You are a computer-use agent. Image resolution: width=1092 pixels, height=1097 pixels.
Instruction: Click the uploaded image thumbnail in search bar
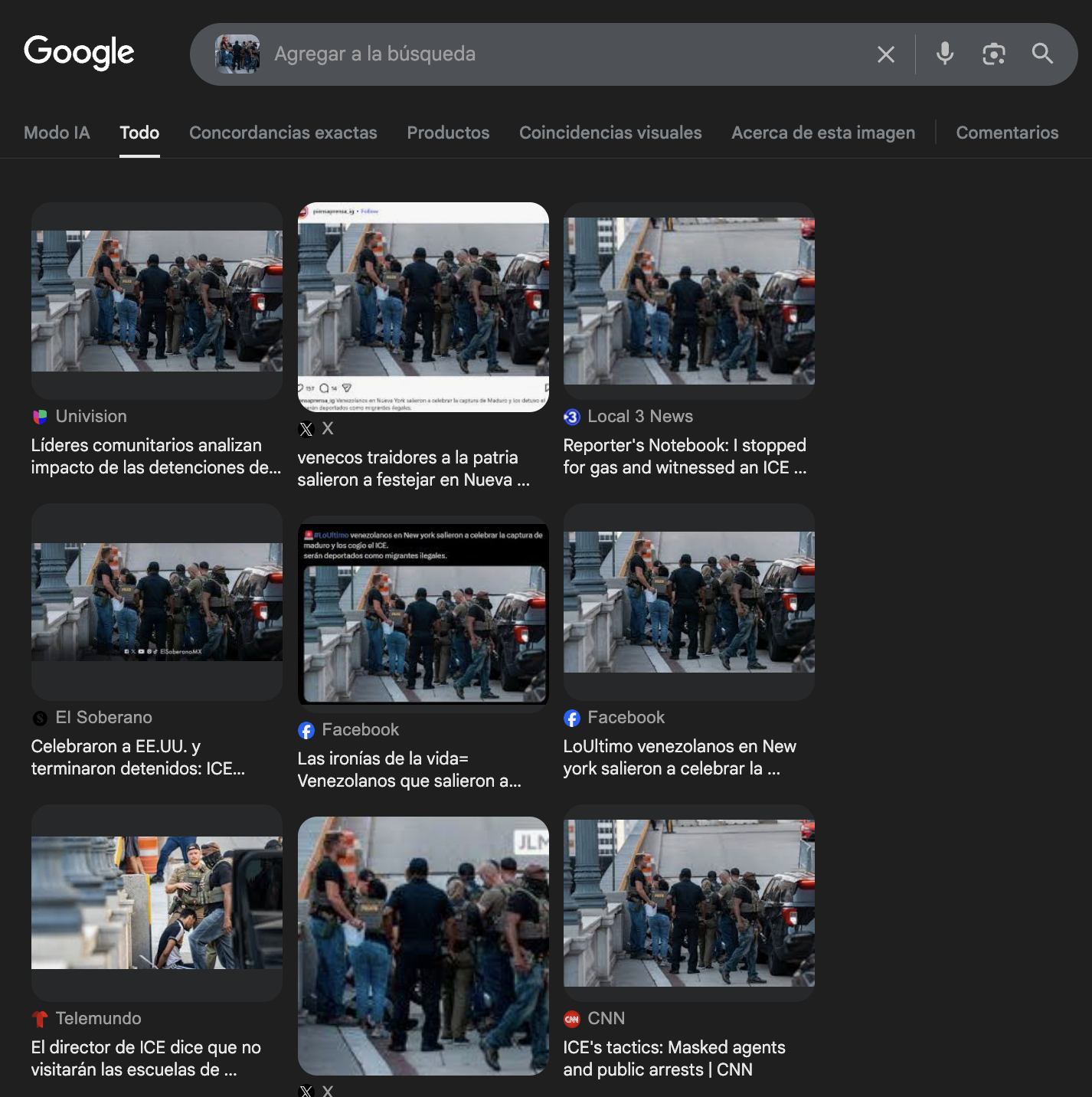pos(237,54)
